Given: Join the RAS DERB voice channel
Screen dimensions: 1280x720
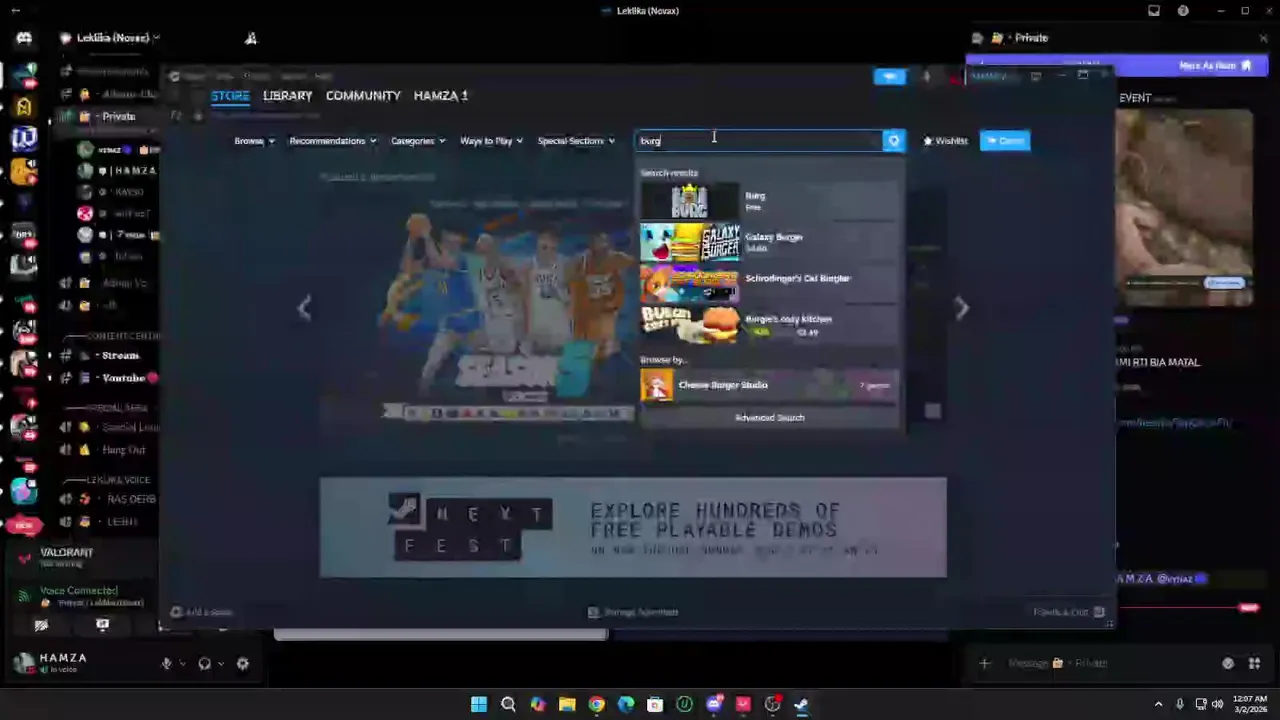Looking at the screenshot, I should pyautogui.click(x=109, y=499).
